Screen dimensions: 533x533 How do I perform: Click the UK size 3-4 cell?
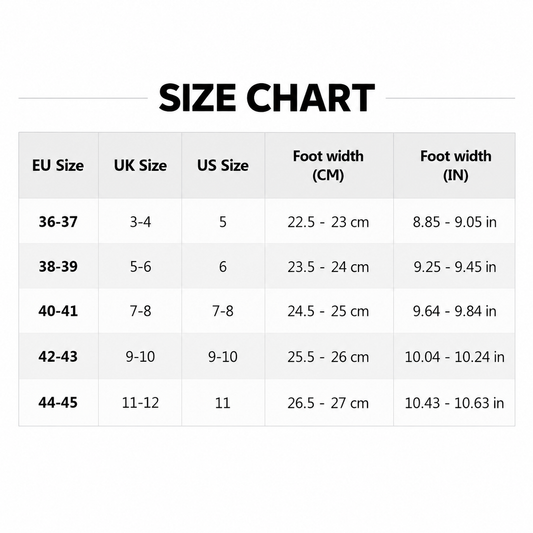tap(140, 222)
